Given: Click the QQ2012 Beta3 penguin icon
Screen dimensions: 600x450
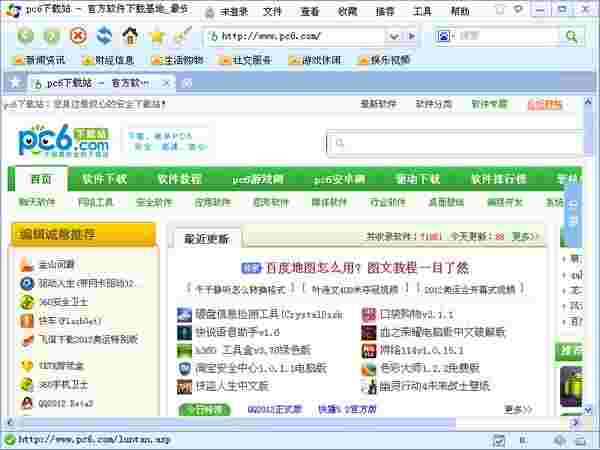Looking at the screenshot, I should (x=27, y=403).
